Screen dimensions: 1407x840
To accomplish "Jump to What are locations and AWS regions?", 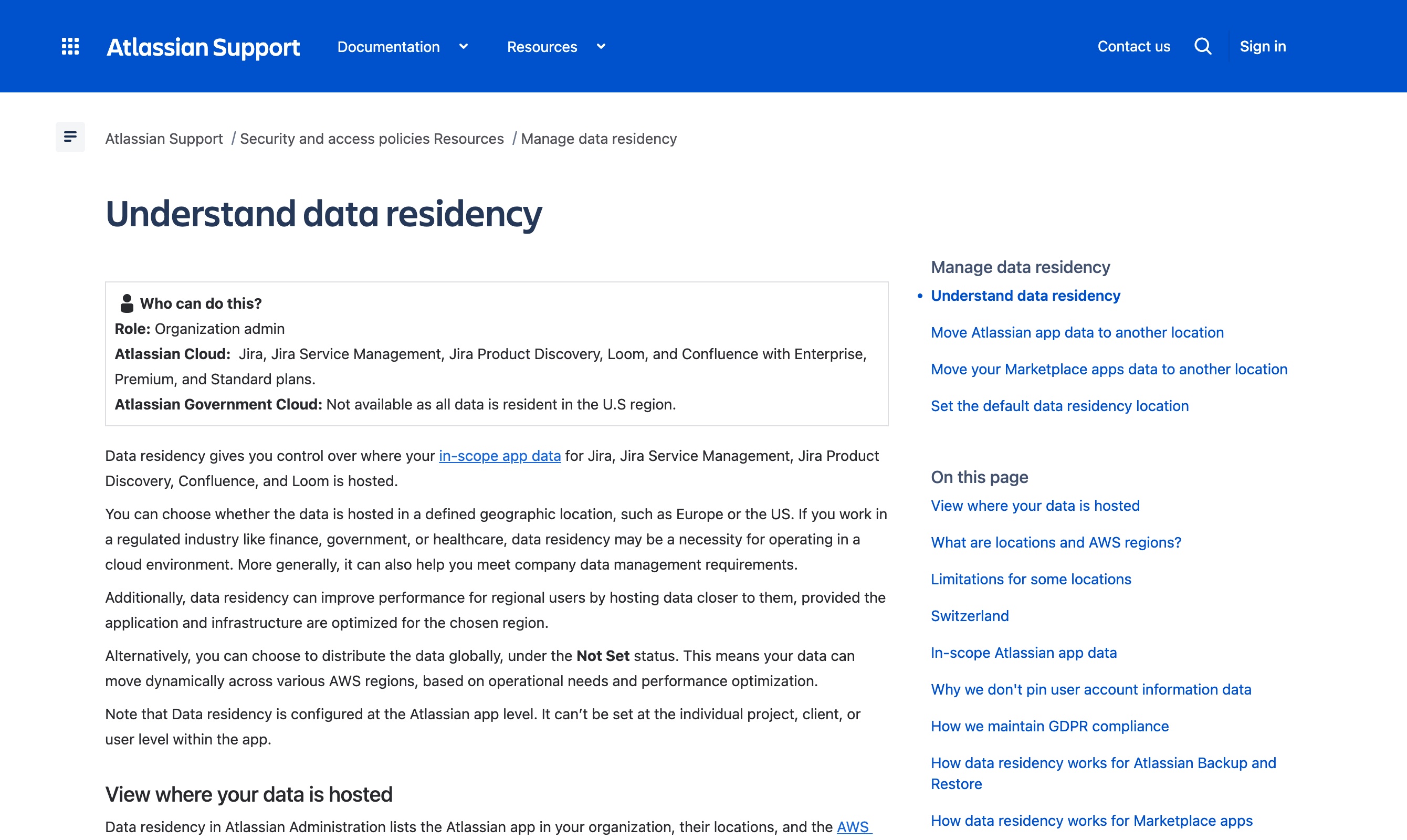I will pyautogui.click(x=1056, y=542).
